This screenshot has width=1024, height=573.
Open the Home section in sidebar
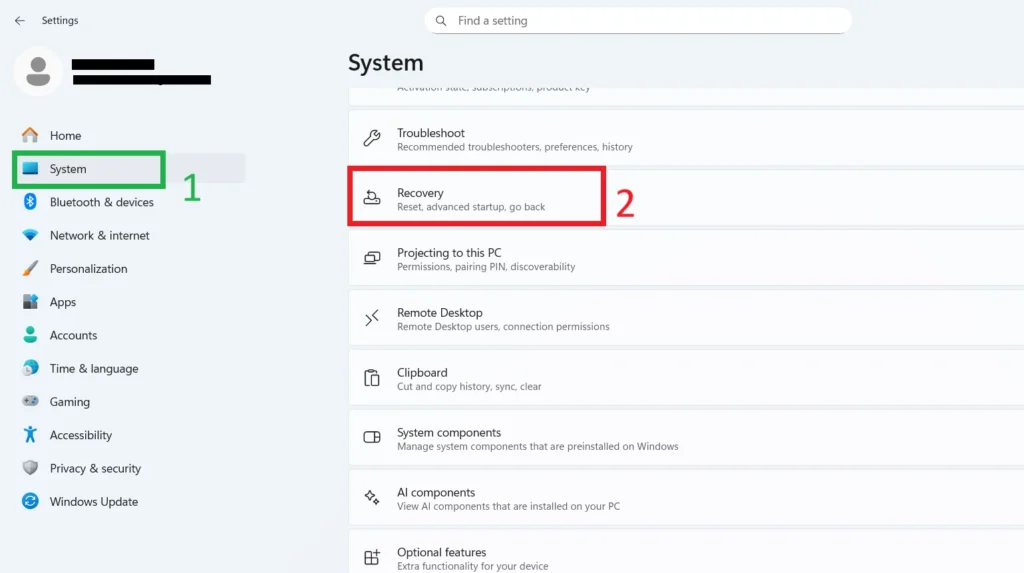[66, 136]
